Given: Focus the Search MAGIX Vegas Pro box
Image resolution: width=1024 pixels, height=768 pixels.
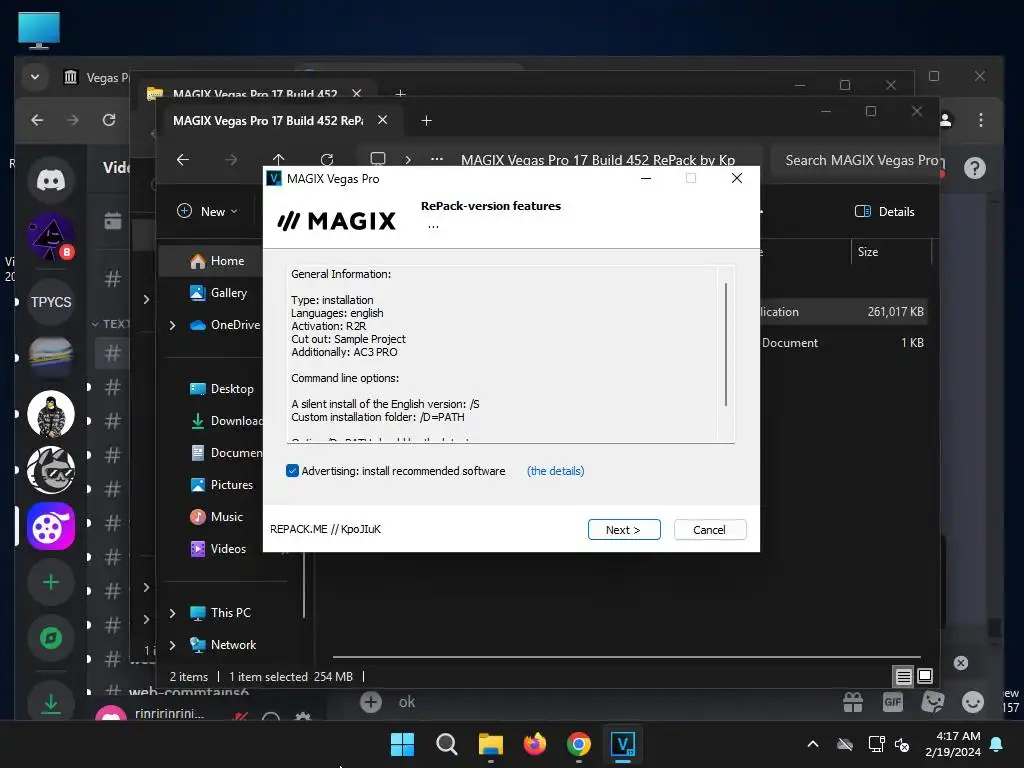Looking at the screenshot, I should (857, 160).
